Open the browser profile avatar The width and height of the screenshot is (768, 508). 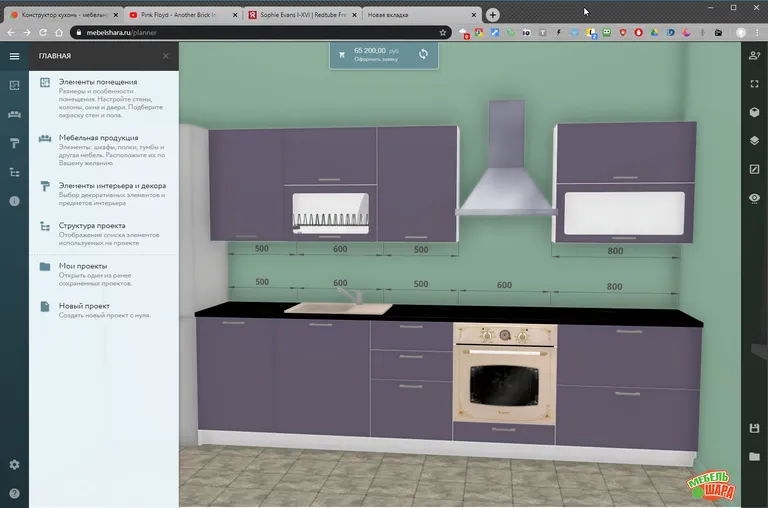coord(741,32)
